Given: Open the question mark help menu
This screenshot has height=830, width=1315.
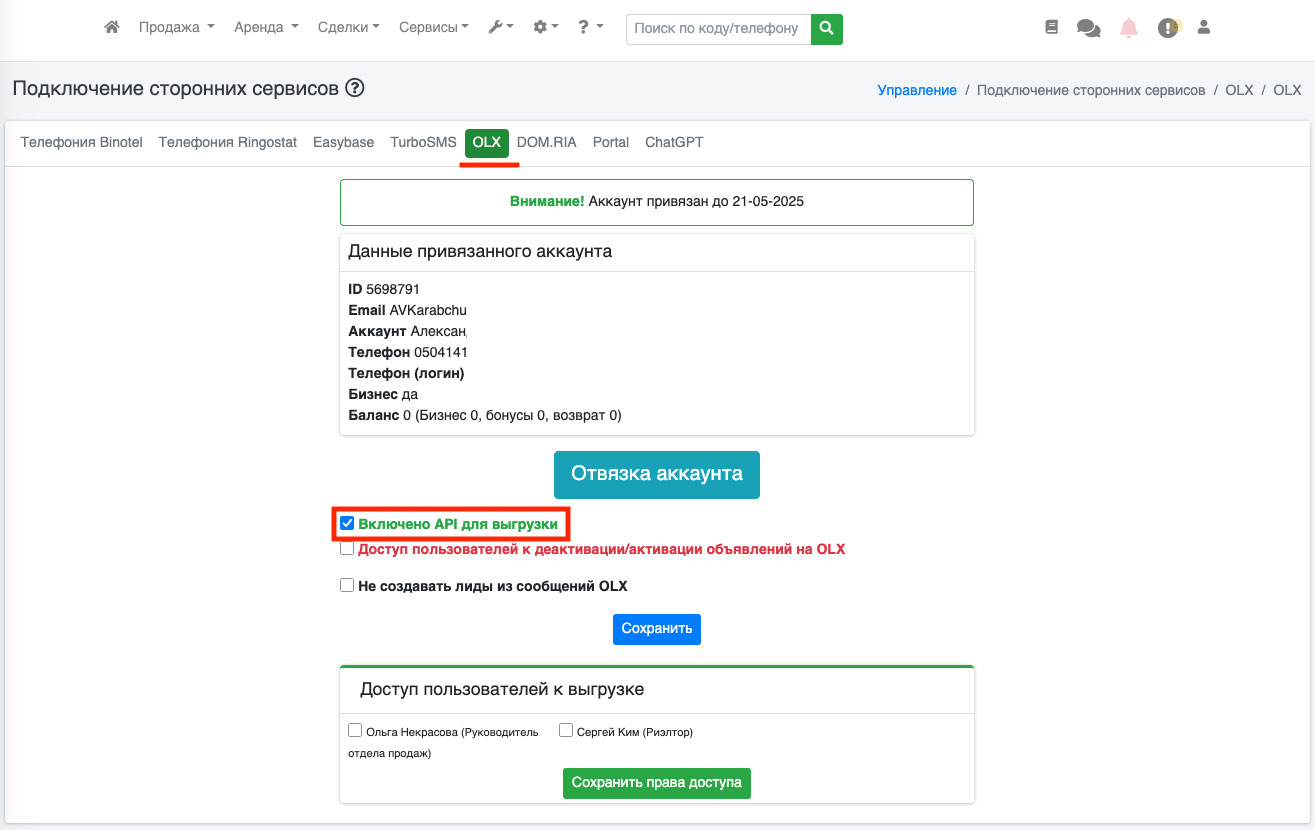Looking at the screenshot, I should [x=590, y=28].
